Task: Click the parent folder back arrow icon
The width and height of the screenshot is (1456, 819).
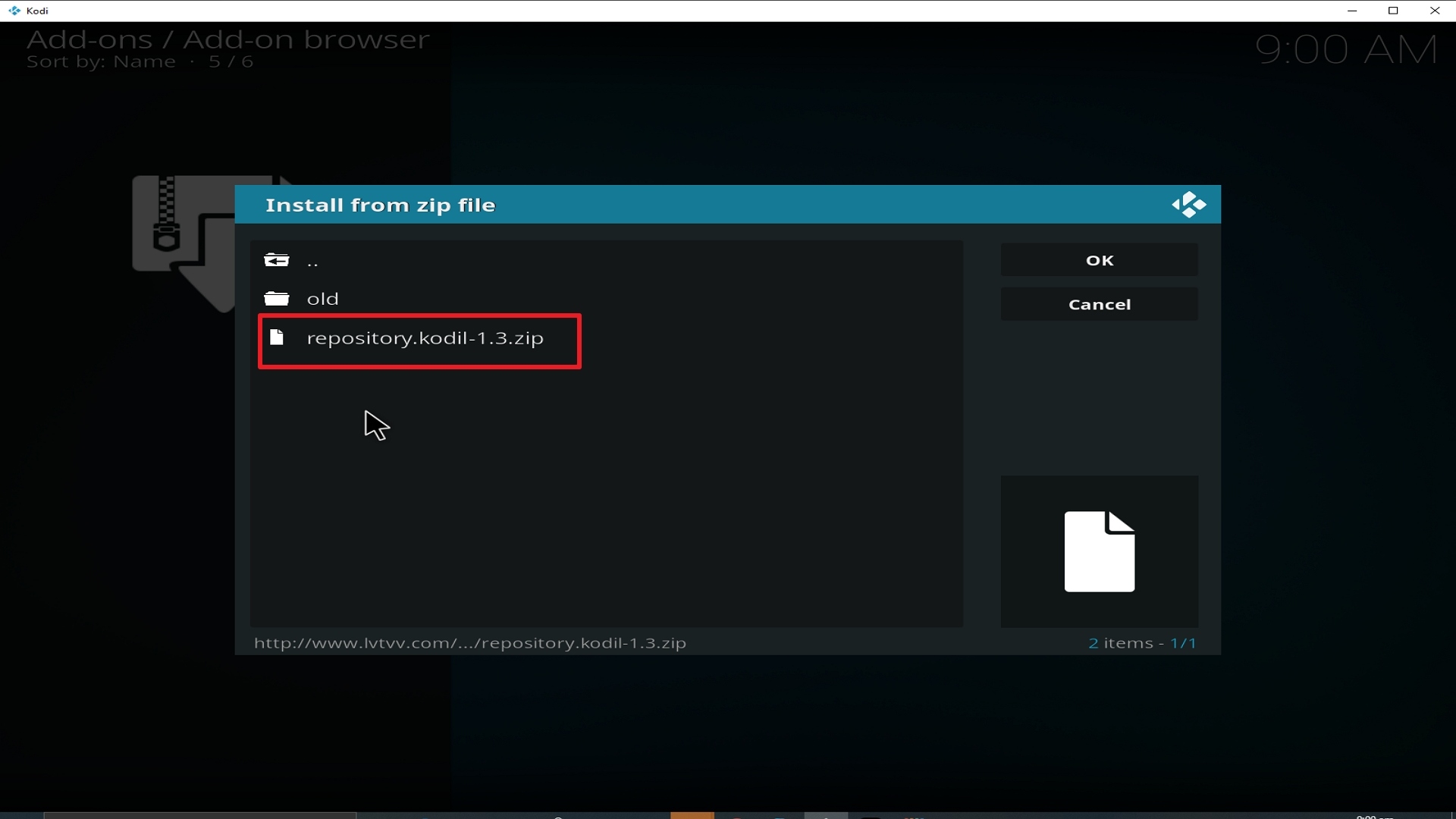Action: [x=277, y=261]
